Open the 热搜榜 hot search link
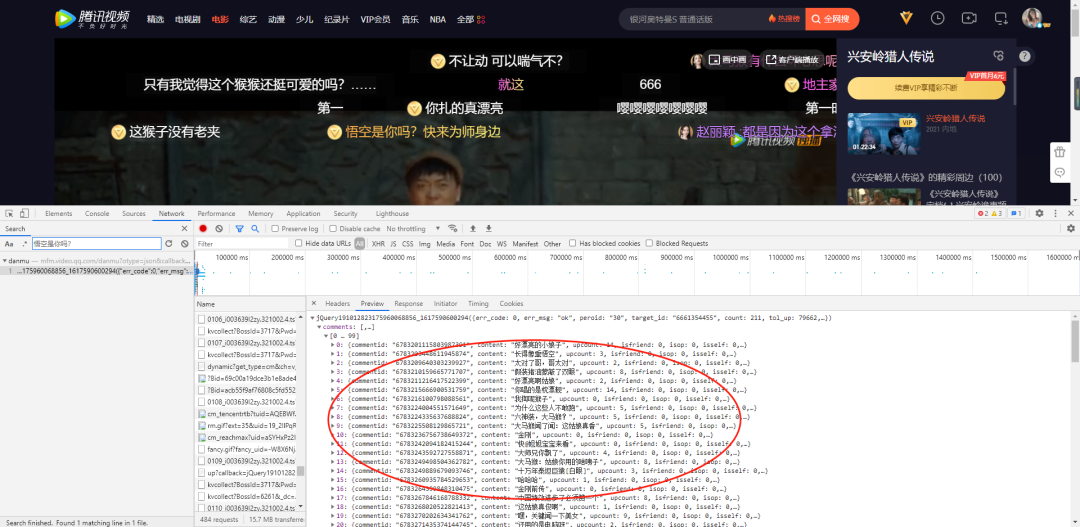1080x527 pixels. pyautogui.click(x=784, y=19)
